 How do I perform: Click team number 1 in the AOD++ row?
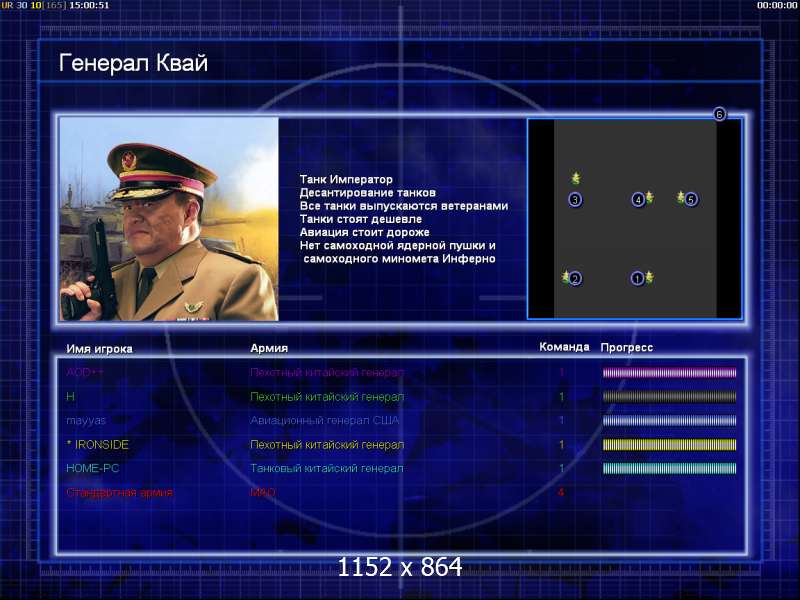(x=562, y=372)
